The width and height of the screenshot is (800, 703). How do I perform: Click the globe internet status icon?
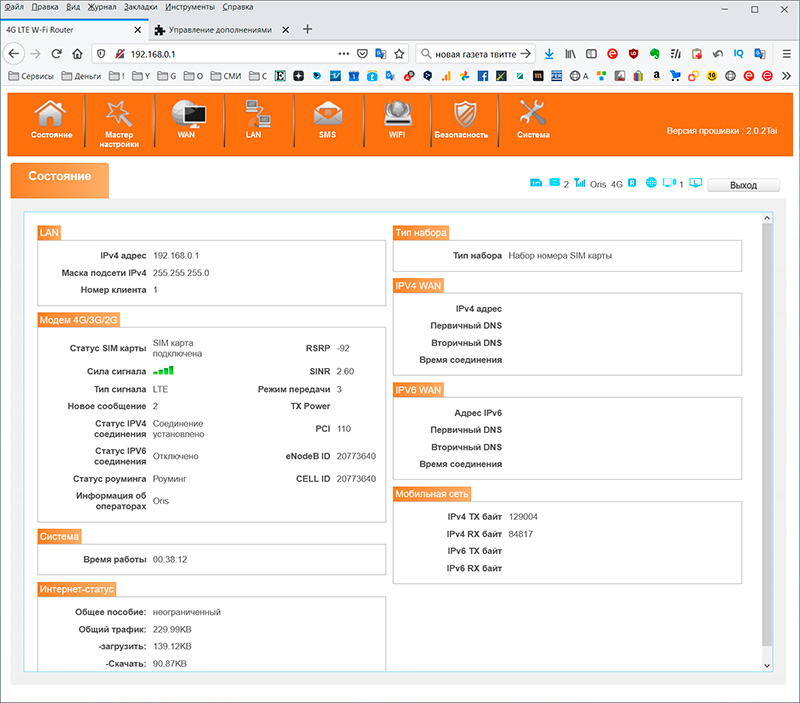tap(651, 184)
